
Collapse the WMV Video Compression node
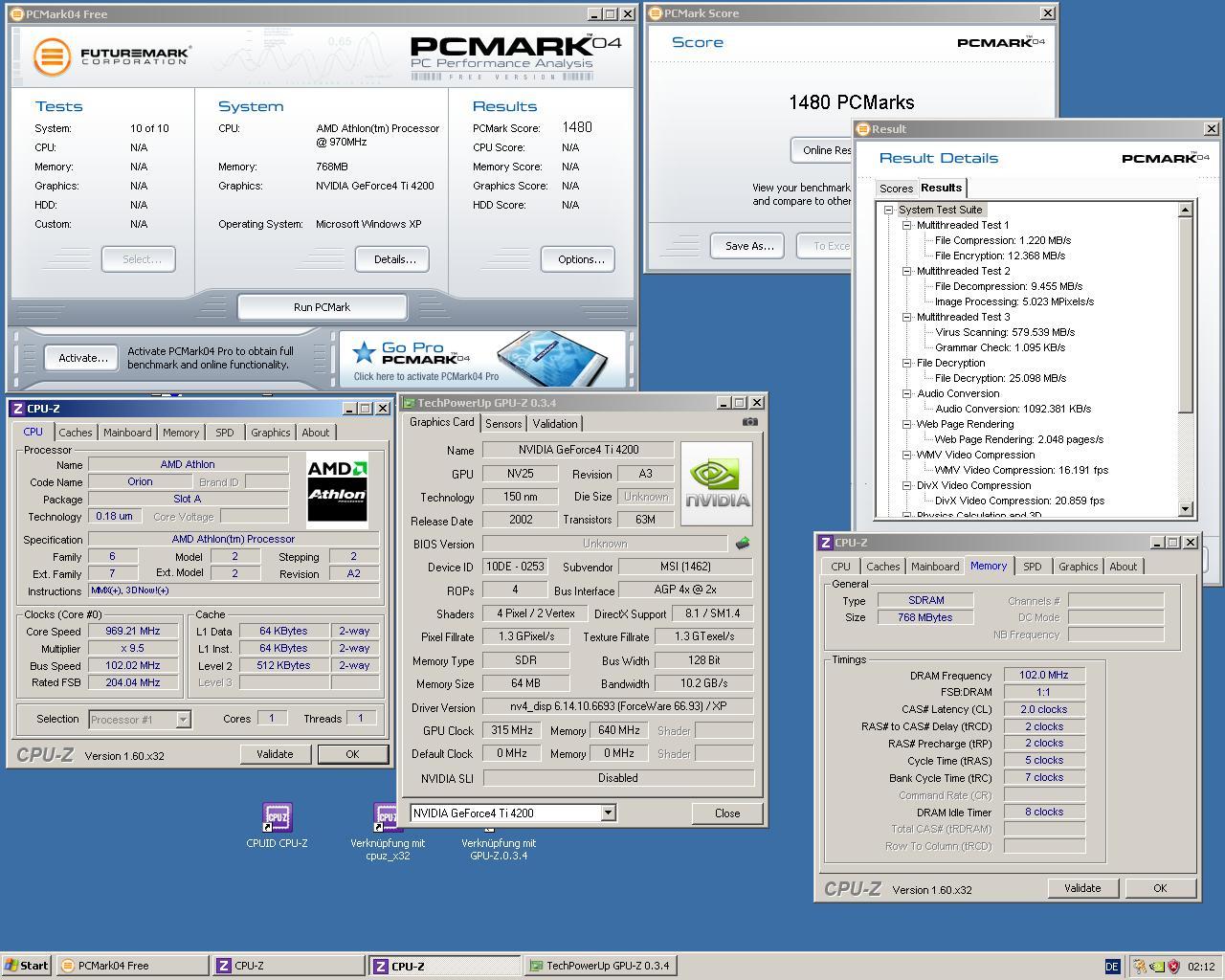(907, 455)
